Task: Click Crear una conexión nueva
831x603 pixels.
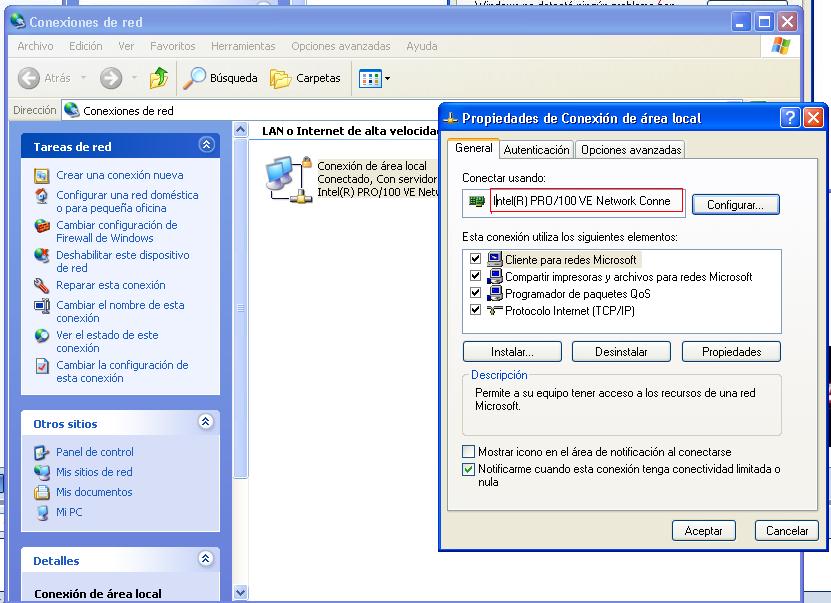Action: tap(120, 175)
